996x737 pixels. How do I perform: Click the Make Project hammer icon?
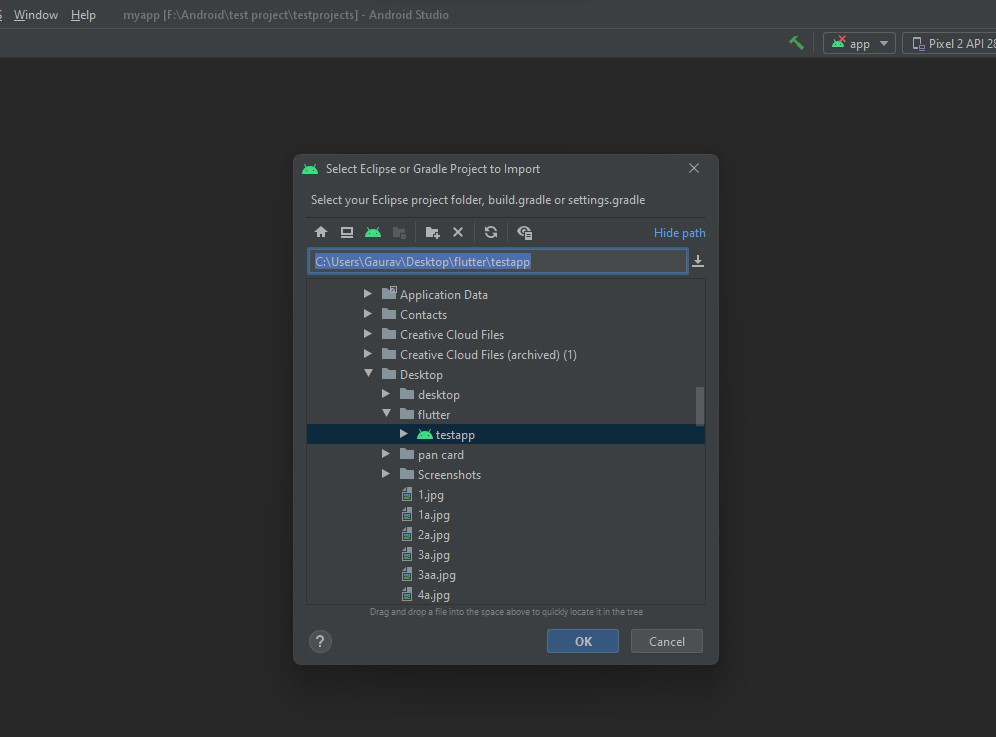[x=796, y=43]
